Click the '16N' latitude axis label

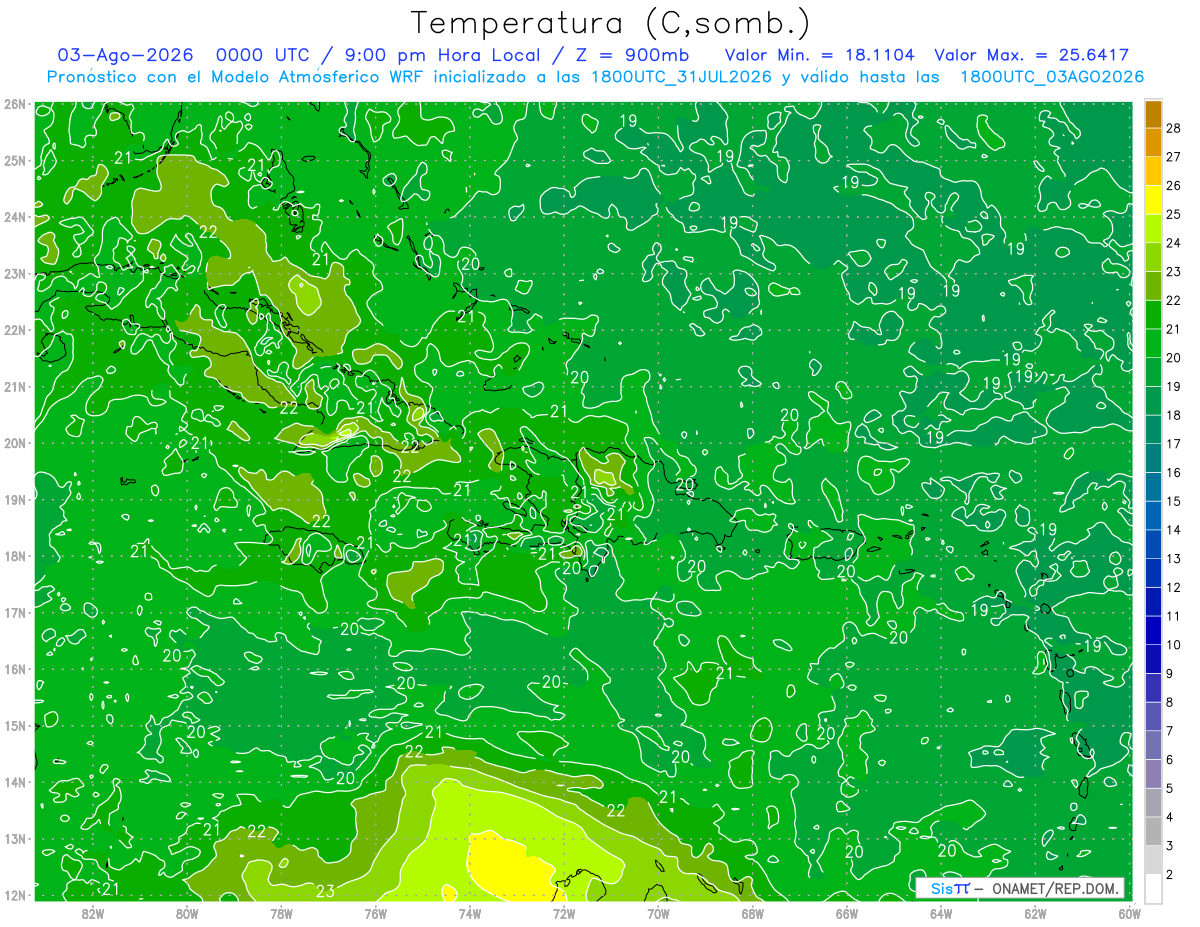click(x=15, y=669)
